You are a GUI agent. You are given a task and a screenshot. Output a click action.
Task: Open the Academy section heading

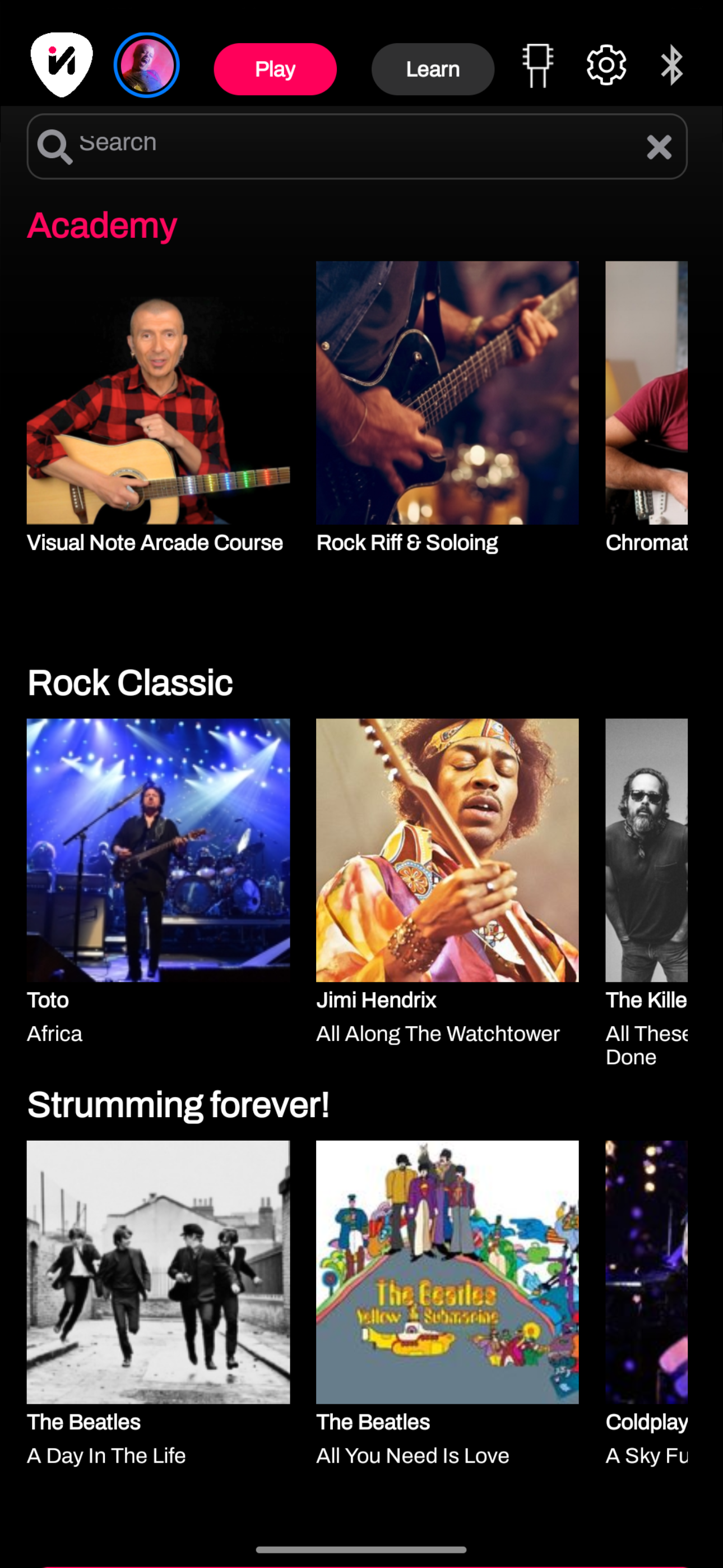click(x=102, y=225)
